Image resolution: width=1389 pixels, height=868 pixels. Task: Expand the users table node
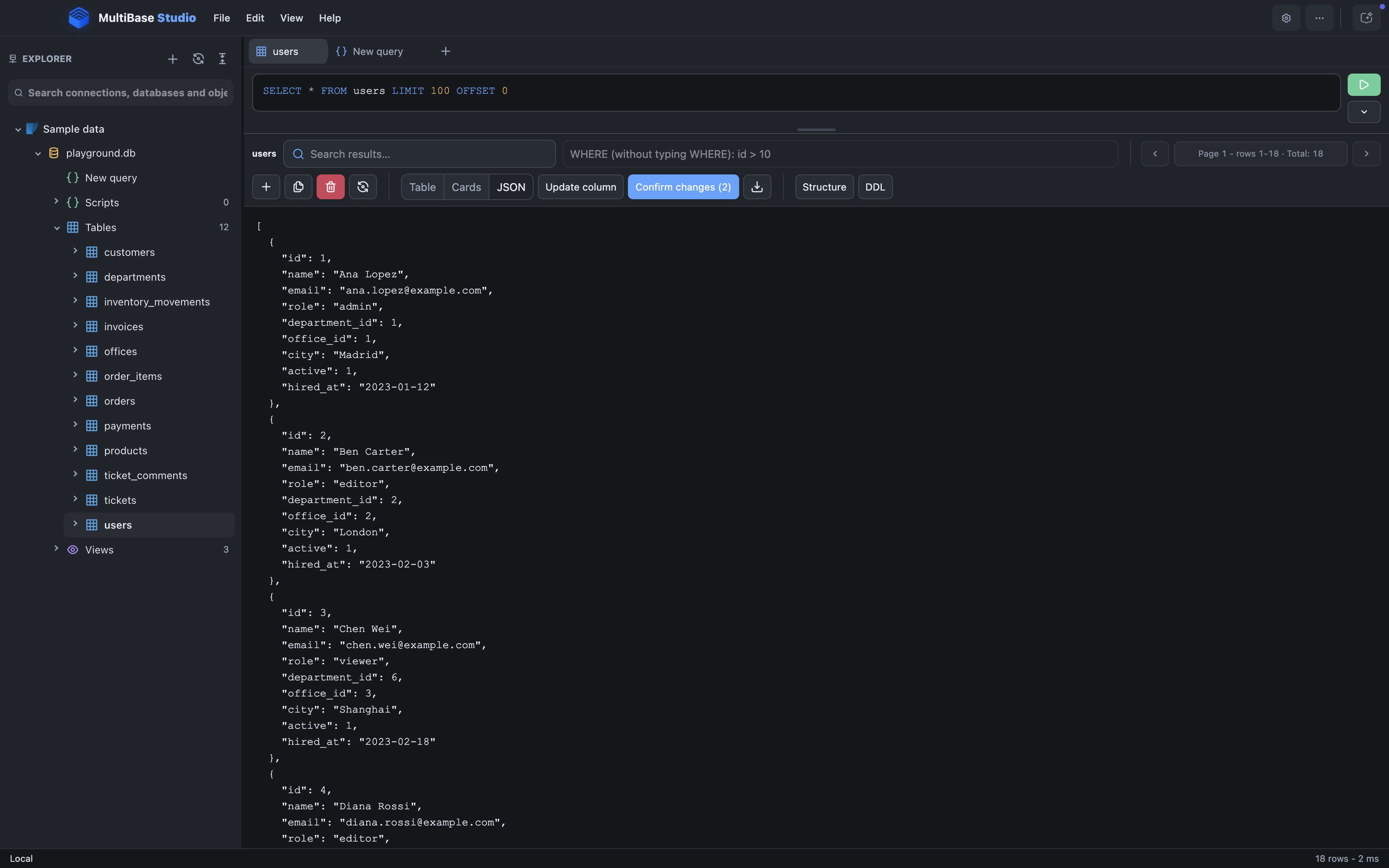[75, 524]
